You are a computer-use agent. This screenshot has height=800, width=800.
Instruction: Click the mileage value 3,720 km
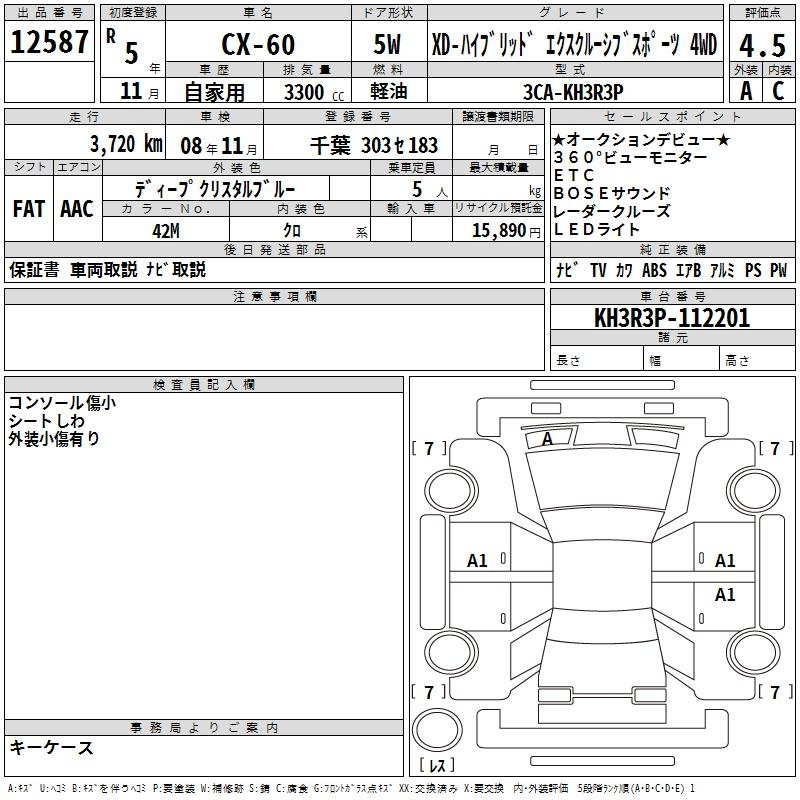(126, 143)
